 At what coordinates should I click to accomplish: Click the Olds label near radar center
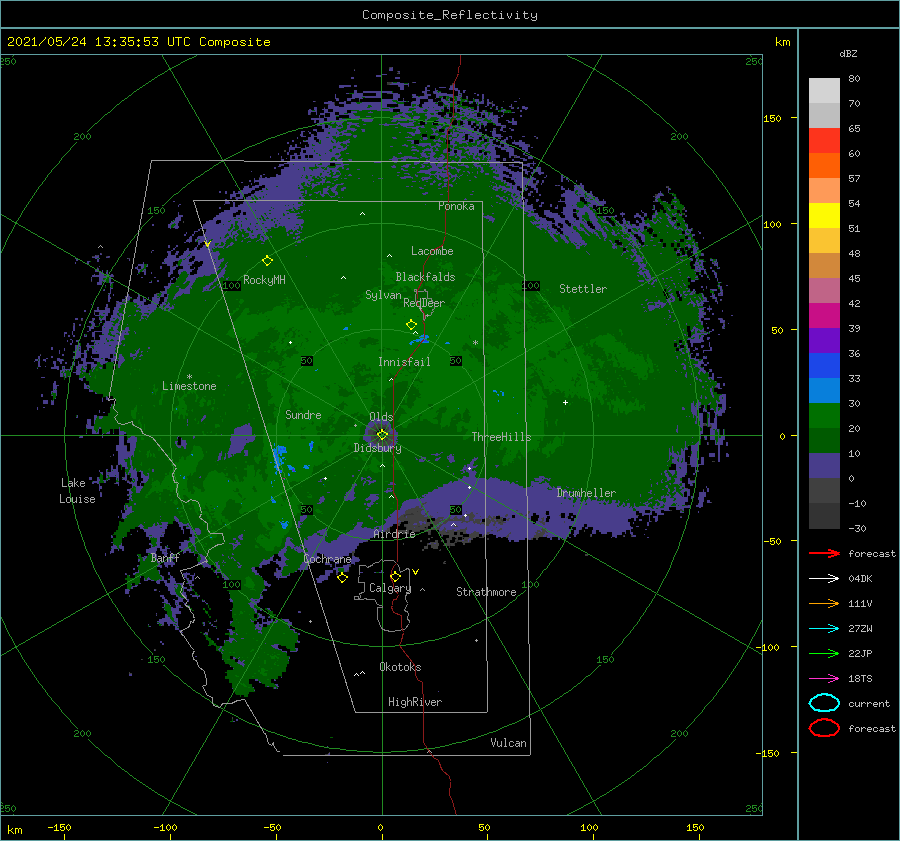381,417
